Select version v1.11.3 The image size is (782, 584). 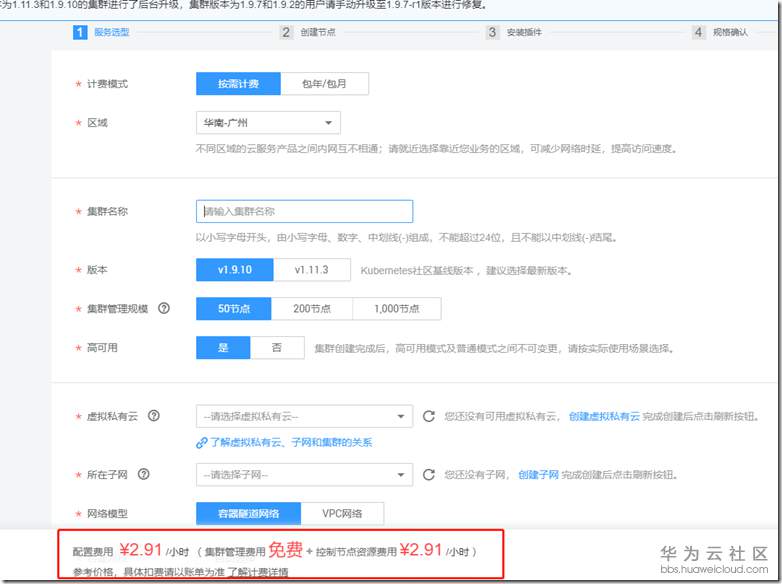click(312, 270)
